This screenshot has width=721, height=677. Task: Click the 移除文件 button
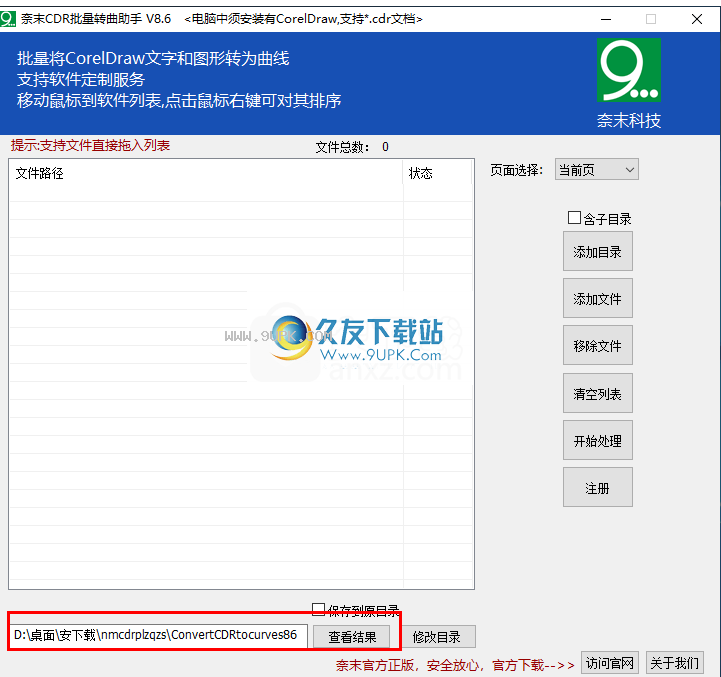click(x=597, y=345)
